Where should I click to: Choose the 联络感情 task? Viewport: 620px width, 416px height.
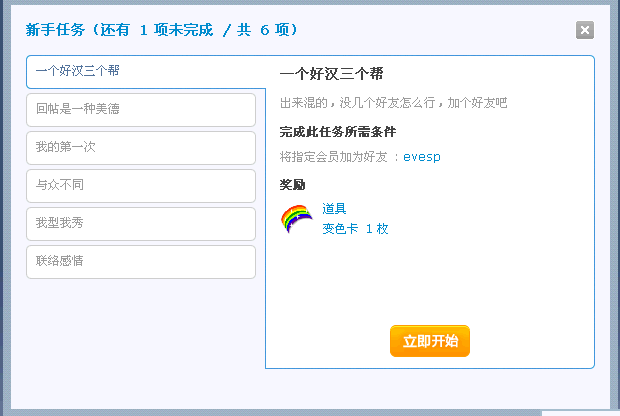pyautogui.click(x=141, y=262)
